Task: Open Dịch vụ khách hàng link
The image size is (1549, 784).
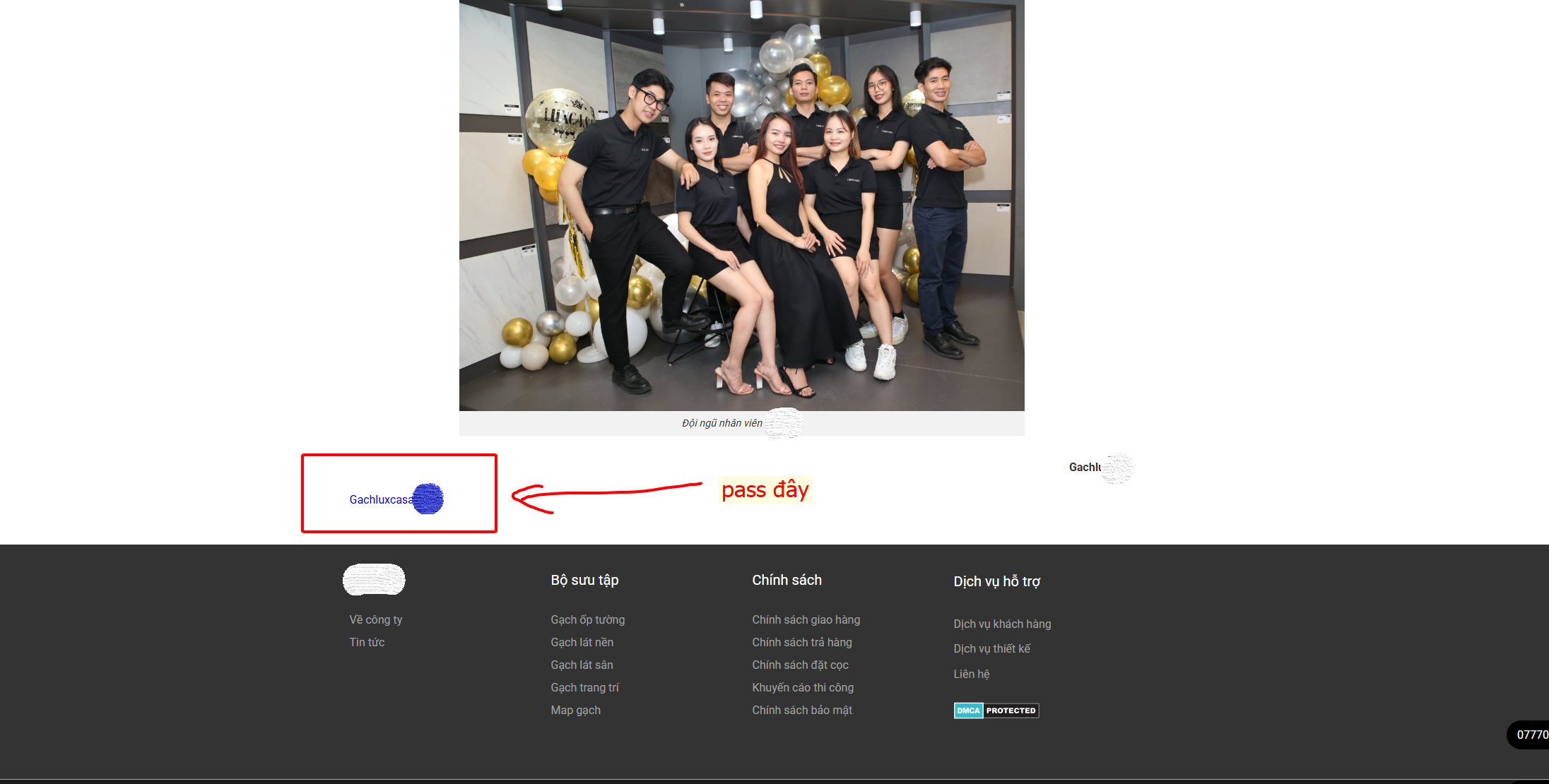Action: pyautogui.click(x=1001, y=624)
